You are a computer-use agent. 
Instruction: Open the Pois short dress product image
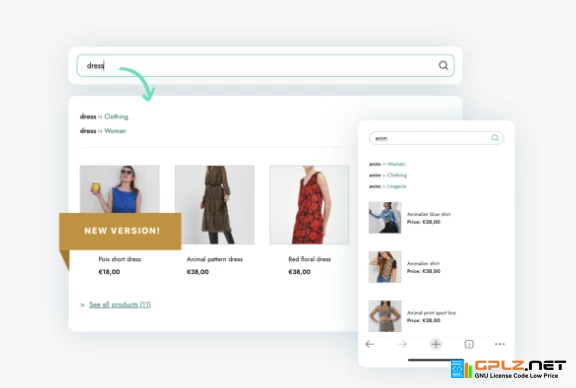tap(119, 189)
